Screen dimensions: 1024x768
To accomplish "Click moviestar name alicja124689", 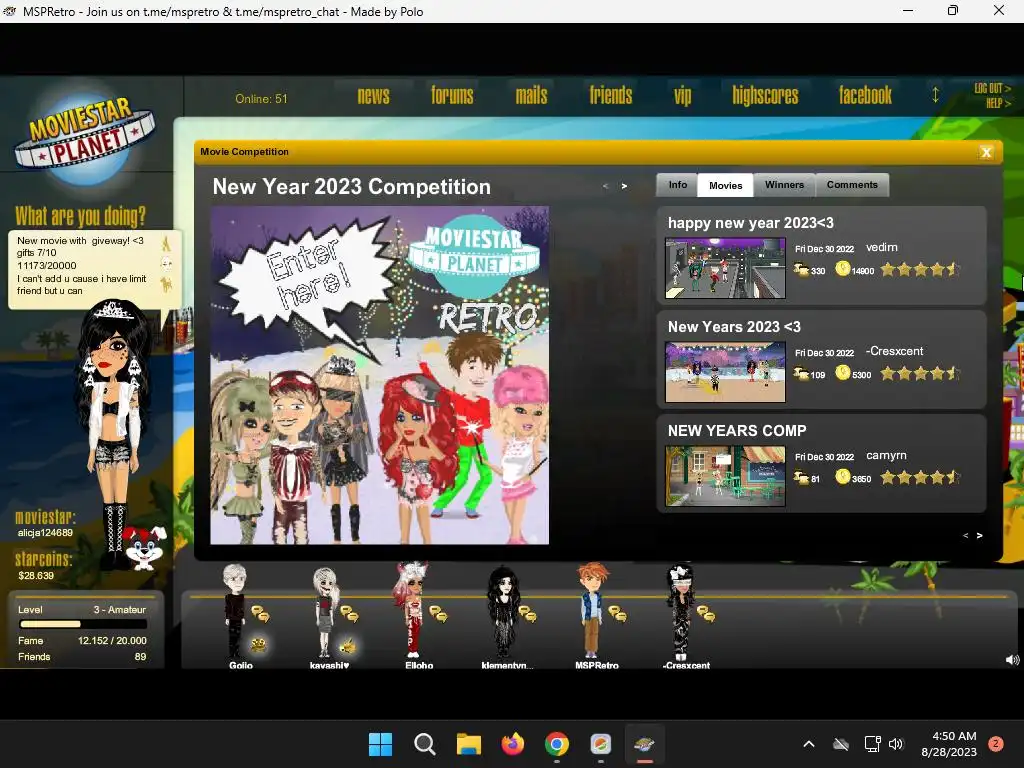I will pos(45,533).
